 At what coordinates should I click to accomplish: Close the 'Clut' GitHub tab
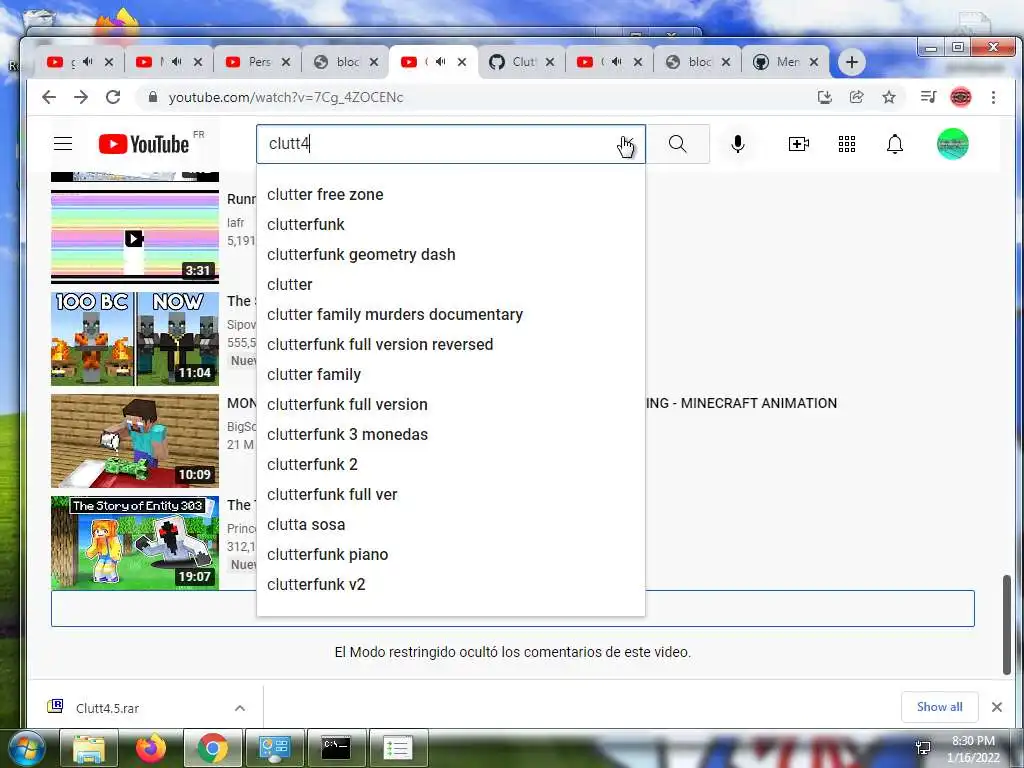(550, 62)
